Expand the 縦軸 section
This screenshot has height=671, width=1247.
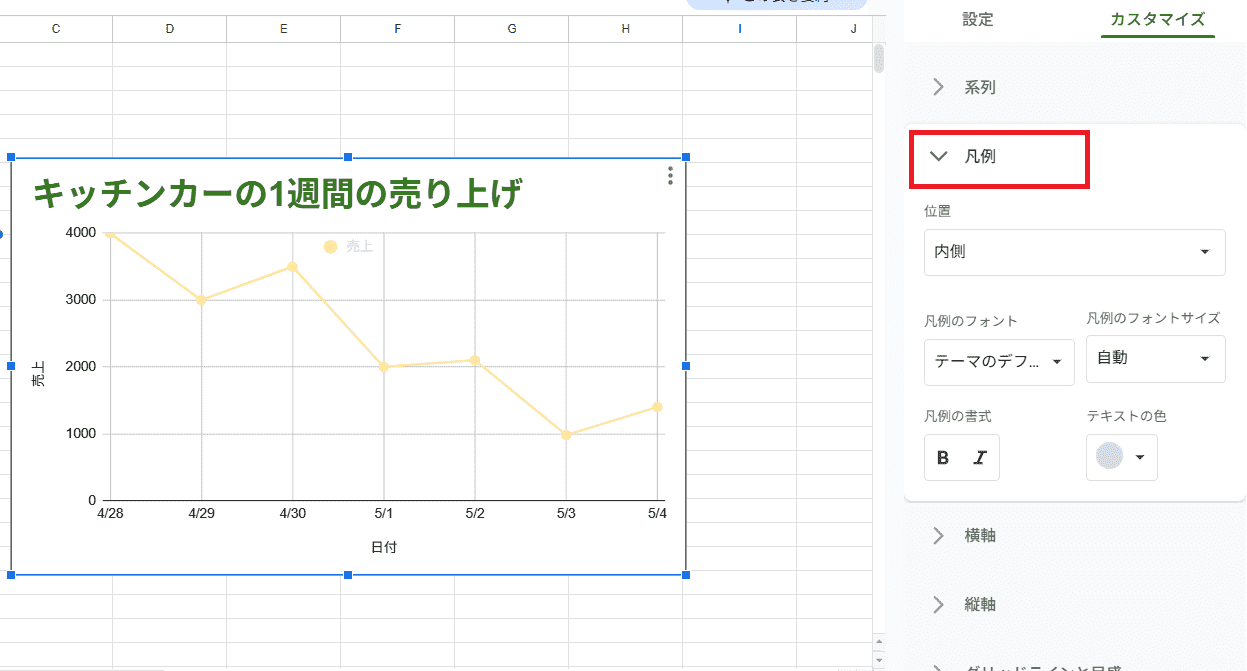point(979,605)
